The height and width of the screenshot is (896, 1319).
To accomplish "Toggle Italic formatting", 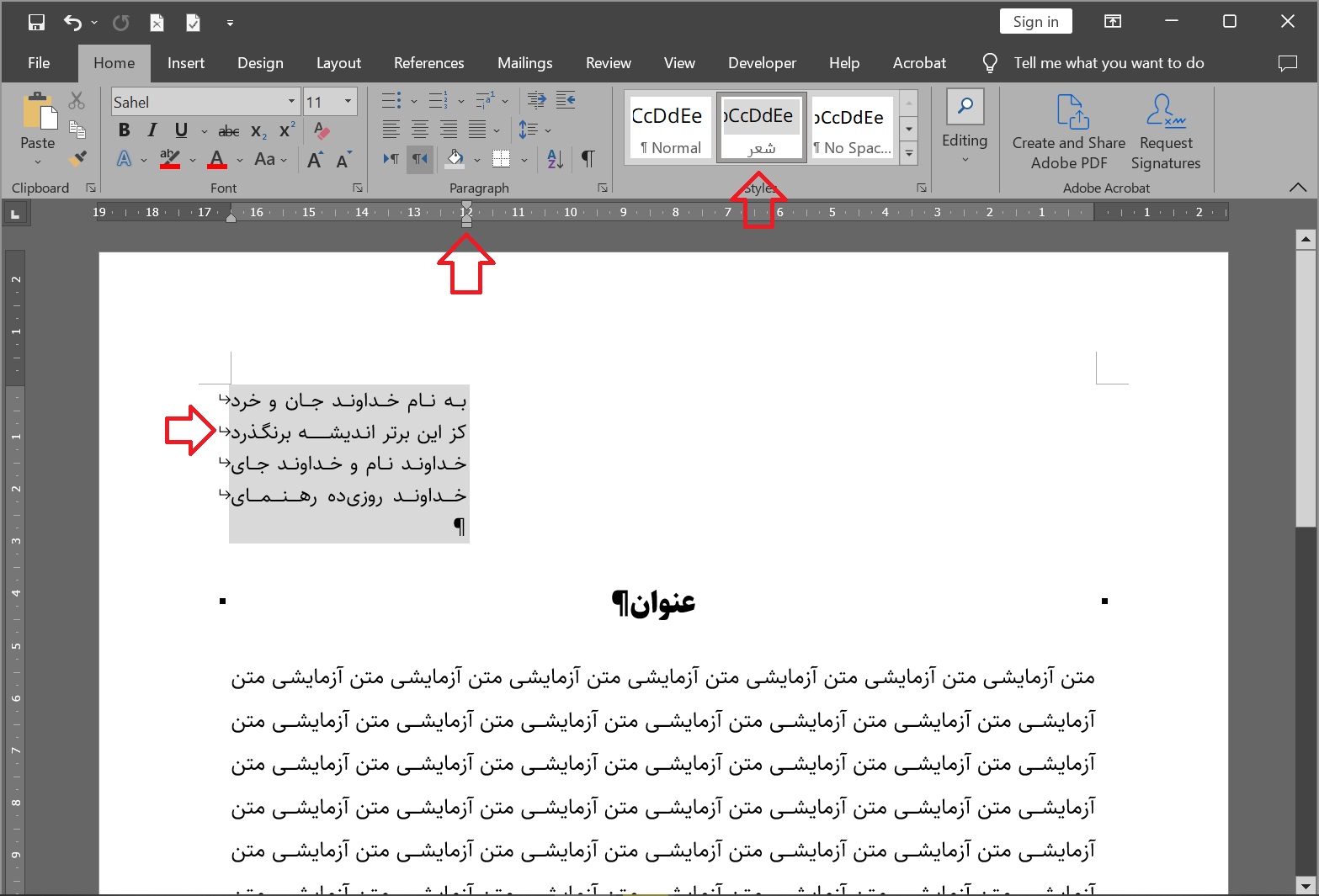I will [x=152, y=130].
